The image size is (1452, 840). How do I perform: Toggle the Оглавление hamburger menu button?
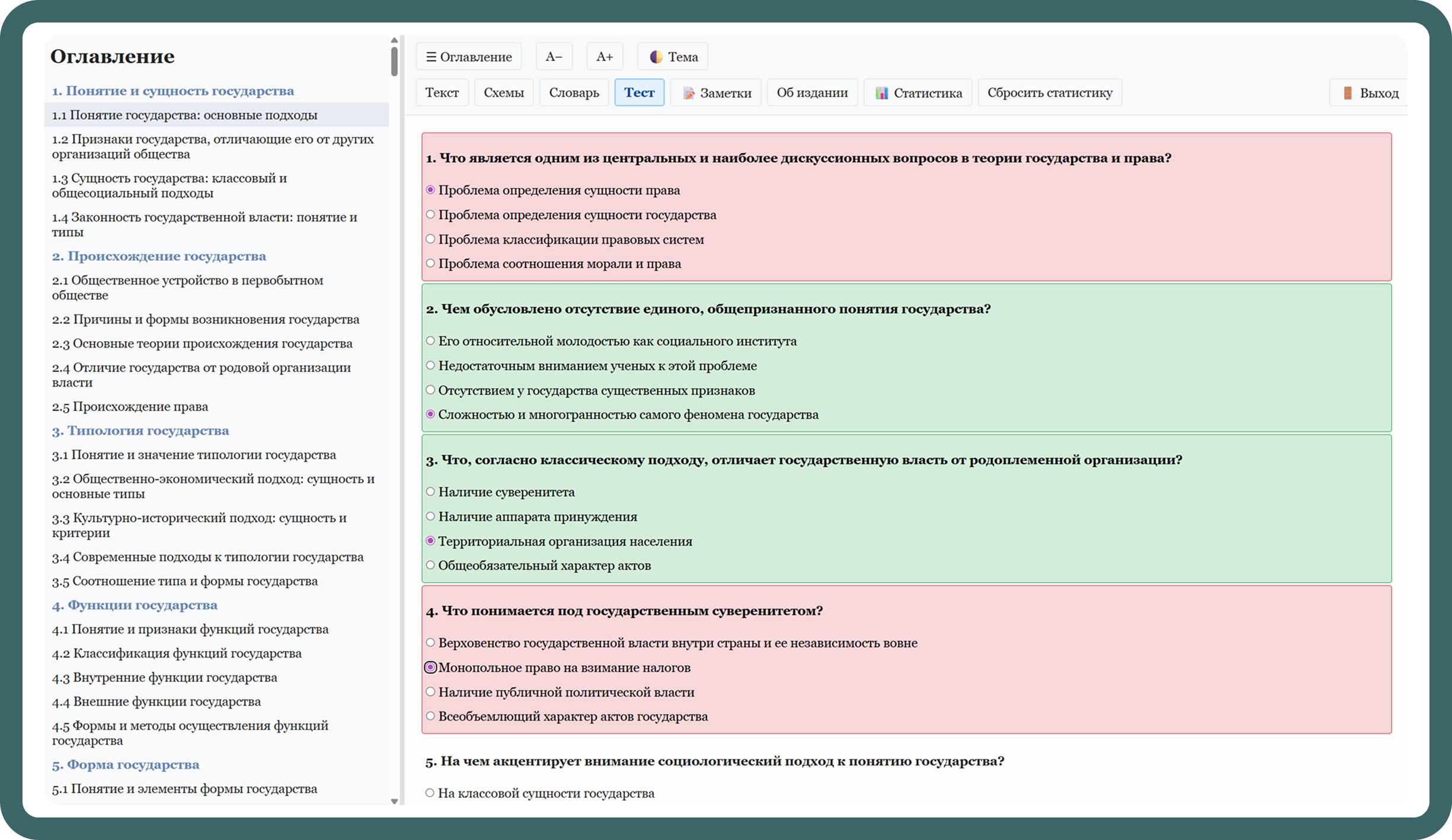(x=468, y=57)
